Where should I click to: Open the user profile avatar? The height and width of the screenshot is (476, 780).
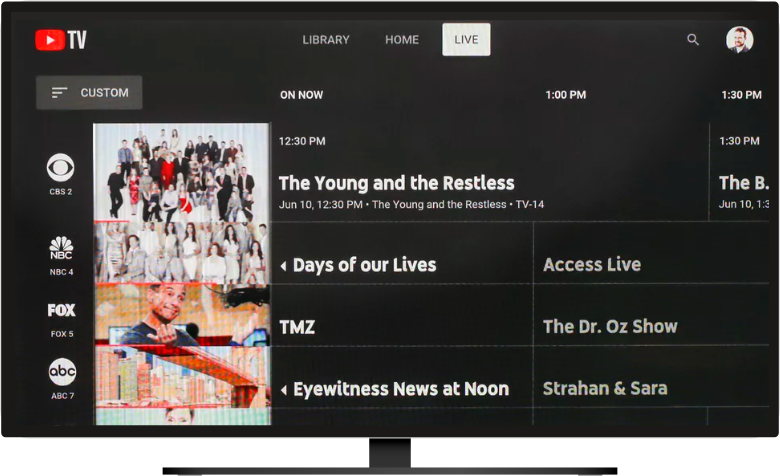739,40
